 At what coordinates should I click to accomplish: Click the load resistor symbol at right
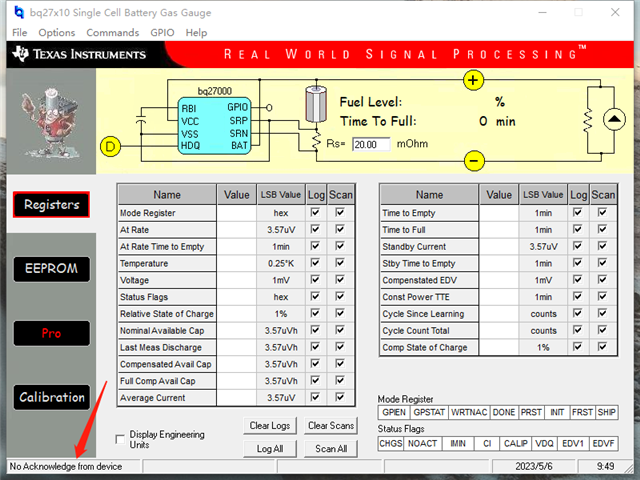point(588,121)
